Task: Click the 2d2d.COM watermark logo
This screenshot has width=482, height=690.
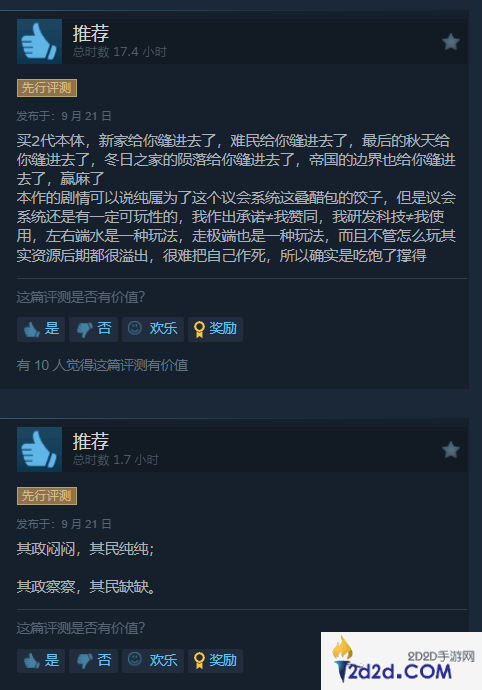Action: point(401,661)
